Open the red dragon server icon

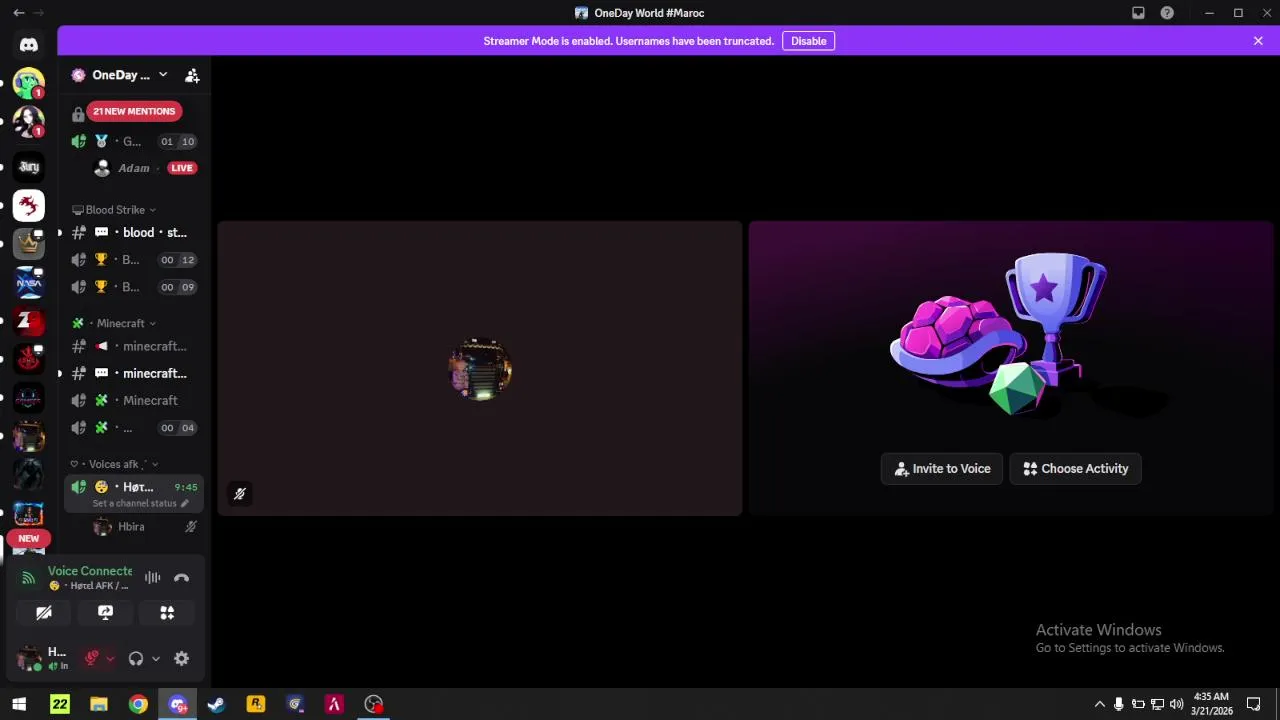[29, 206]
